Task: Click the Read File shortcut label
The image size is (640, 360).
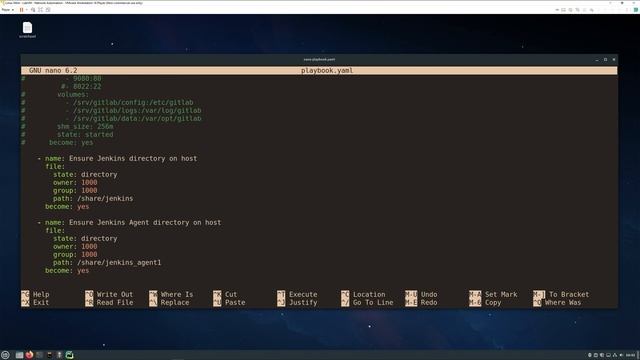Action: tap(115, 302)
